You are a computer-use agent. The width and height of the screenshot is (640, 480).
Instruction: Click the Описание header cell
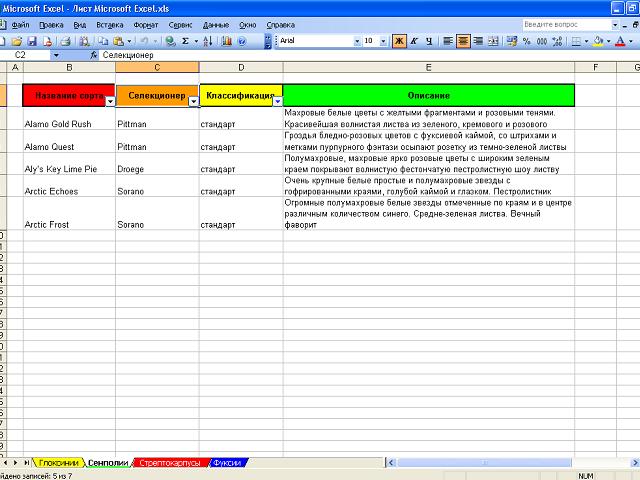click(x=428, y=95)
